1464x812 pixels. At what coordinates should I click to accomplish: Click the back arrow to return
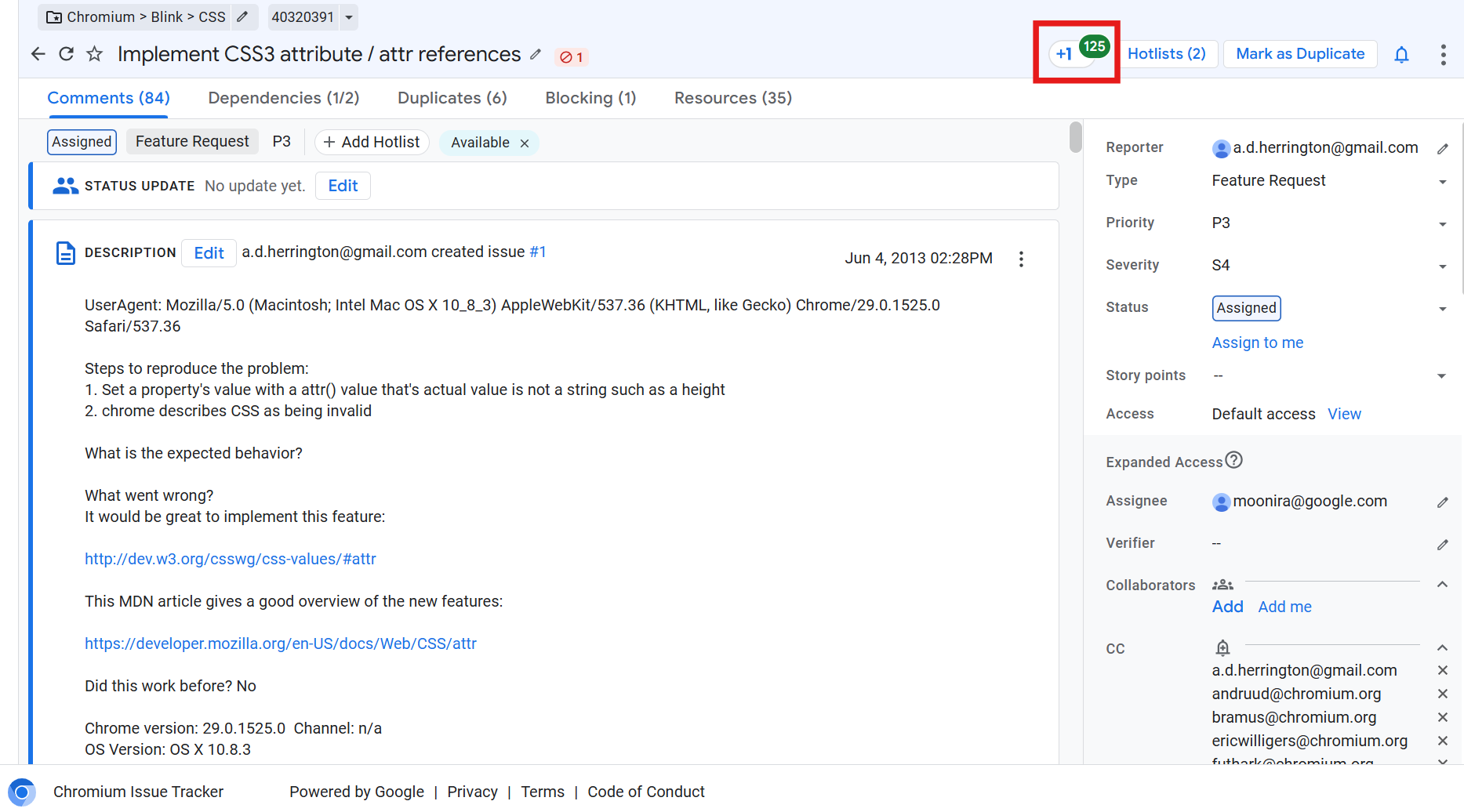pyautogui.click(x=38, y=54)
